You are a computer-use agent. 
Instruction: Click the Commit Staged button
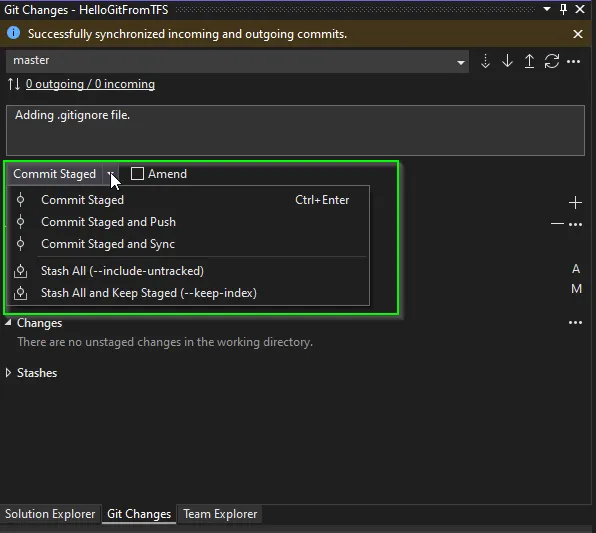(54, 174)
